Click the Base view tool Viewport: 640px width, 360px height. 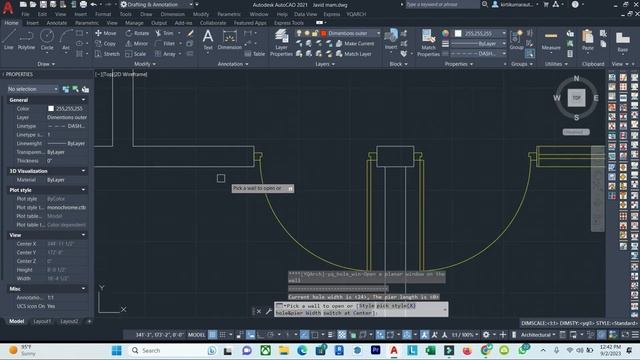[622, 42]
